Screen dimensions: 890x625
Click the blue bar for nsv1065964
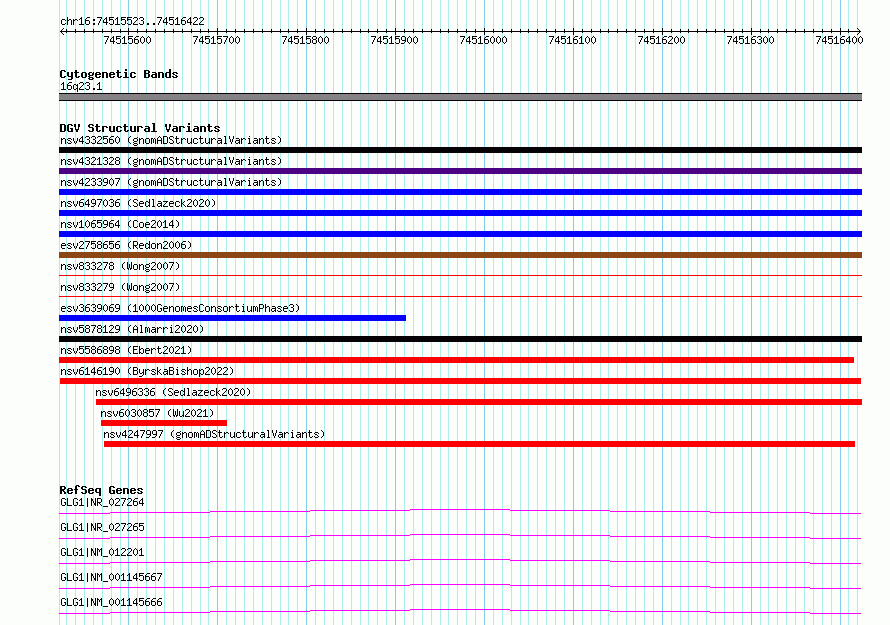(x=460, y=234)
